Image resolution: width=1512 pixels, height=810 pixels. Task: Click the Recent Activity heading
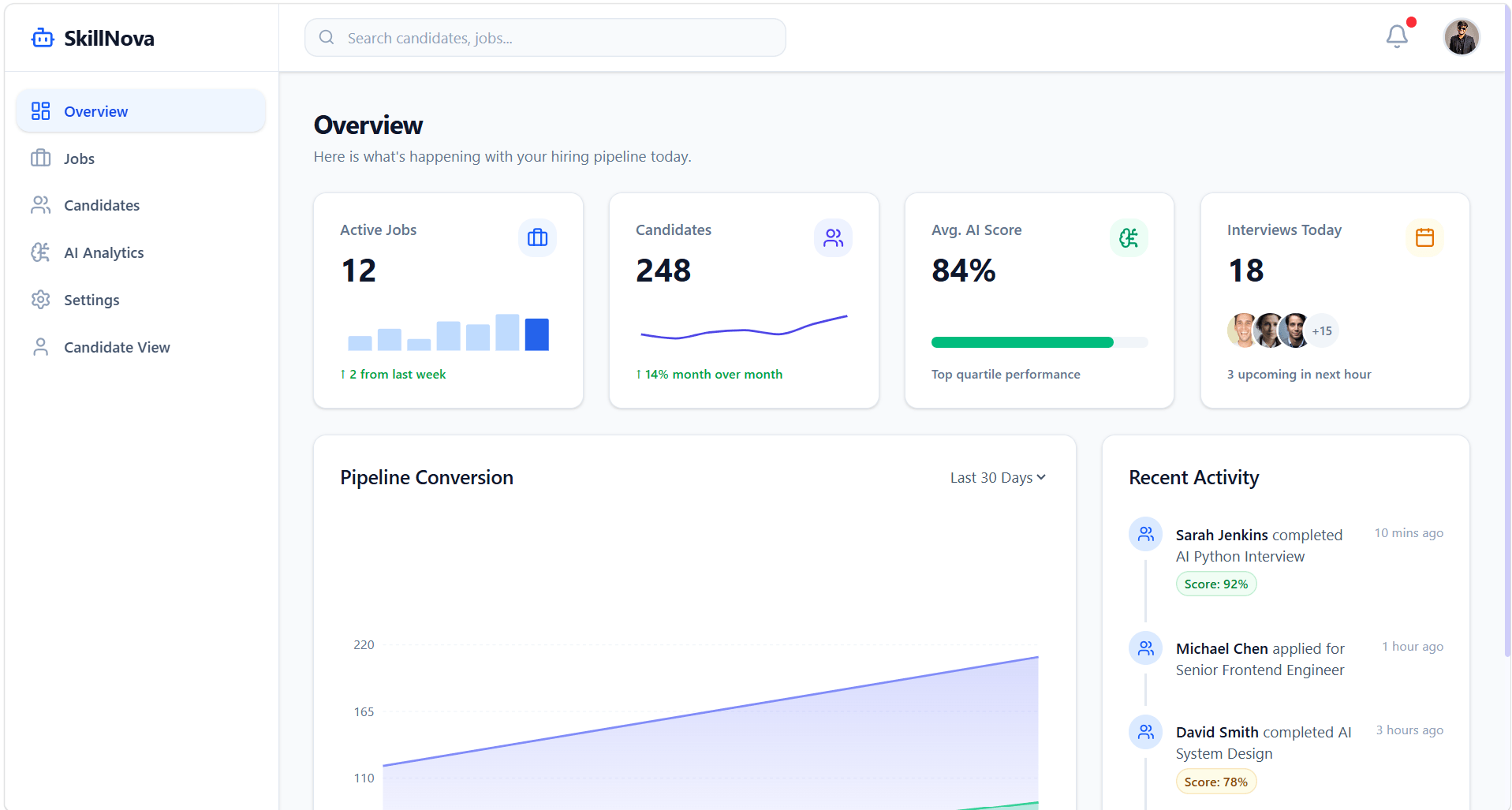tap(1194, 478)
